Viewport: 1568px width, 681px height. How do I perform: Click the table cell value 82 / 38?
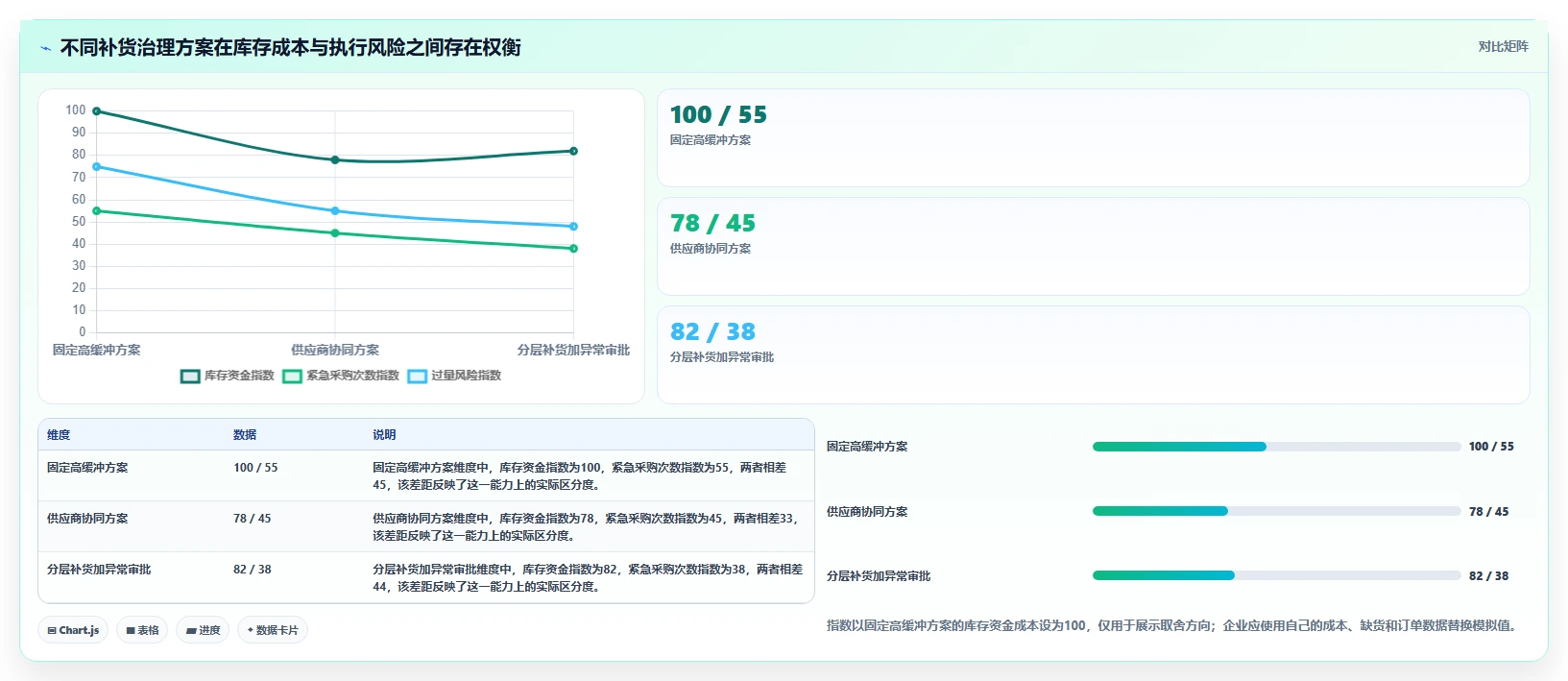pos(253,570)
